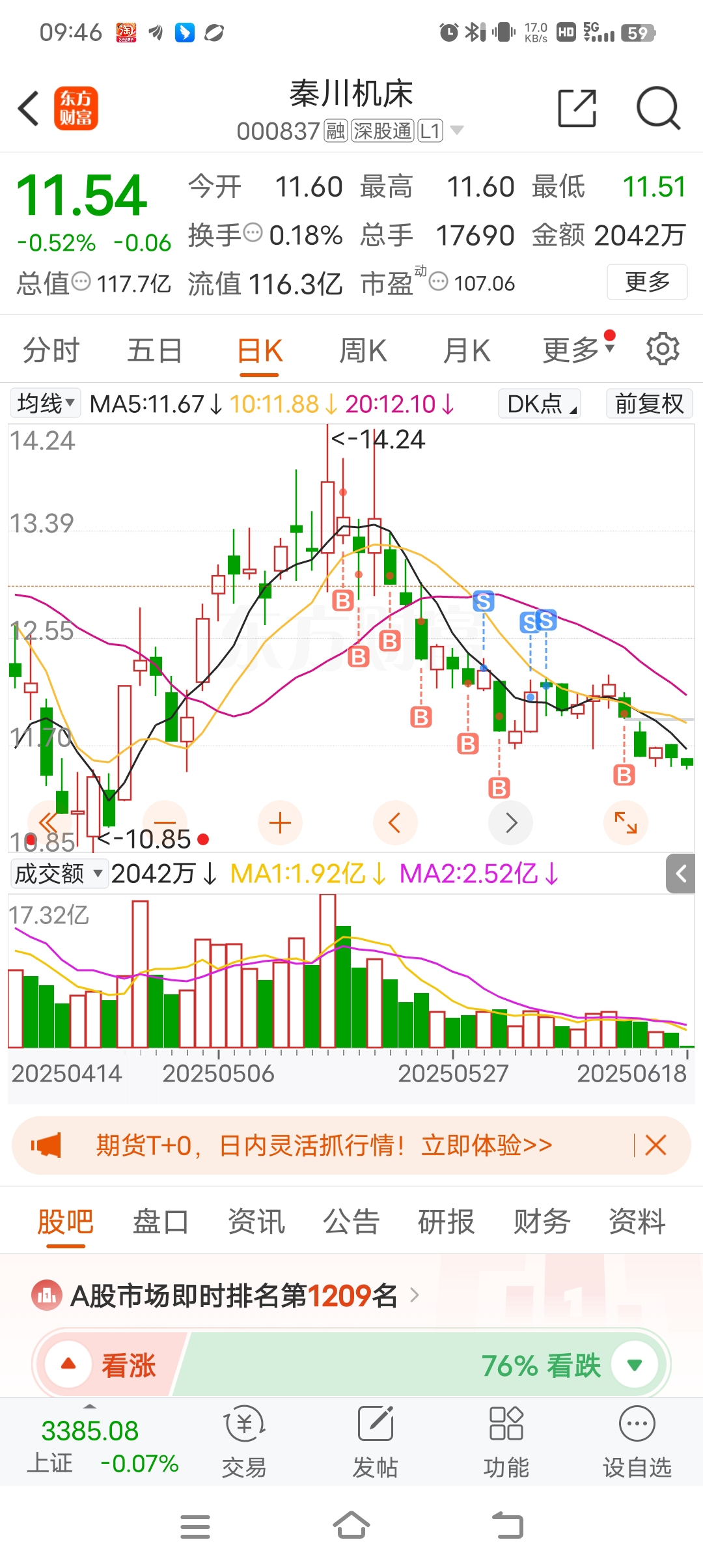Tap the Android back navigation button
This screenshot has height=1568, width=703.
[508, 1526]
